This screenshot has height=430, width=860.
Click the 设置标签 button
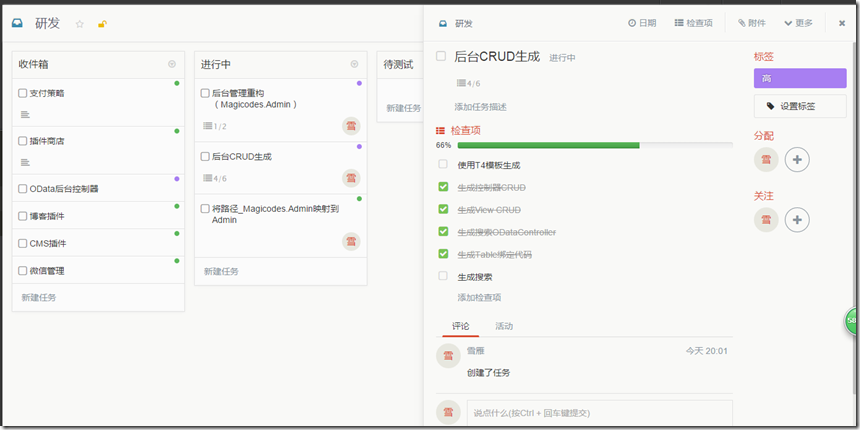tap(800, 106)
